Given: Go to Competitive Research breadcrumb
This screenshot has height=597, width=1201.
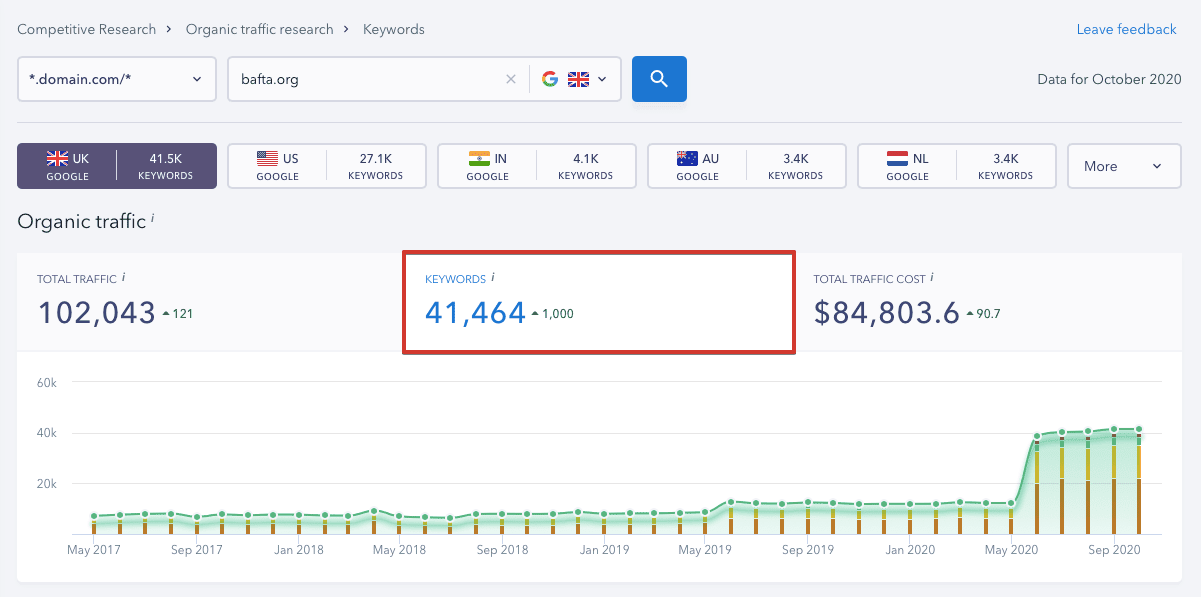Looking at the screenshot, I should coord(87,29).
